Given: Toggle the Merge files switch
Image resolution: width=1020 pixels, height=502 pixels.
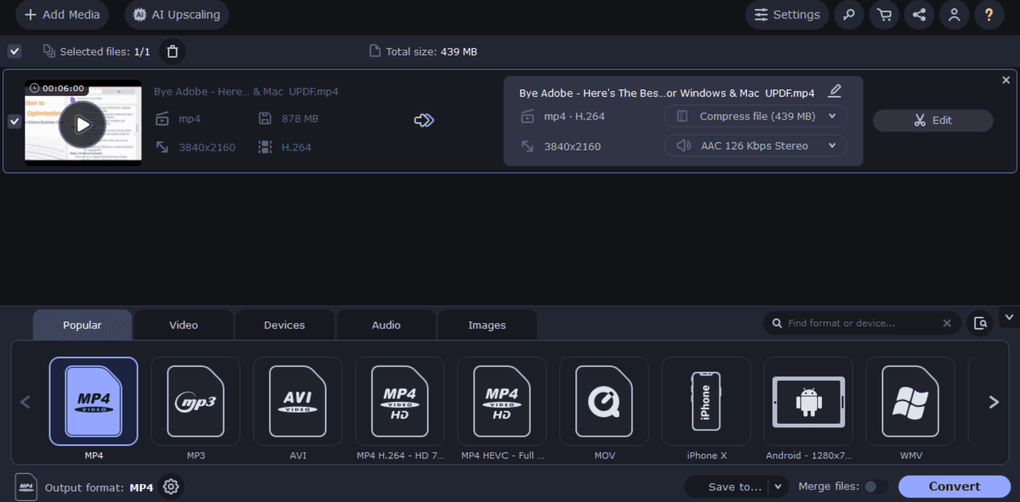Looking at the screenshot, I should pos(876,486).
